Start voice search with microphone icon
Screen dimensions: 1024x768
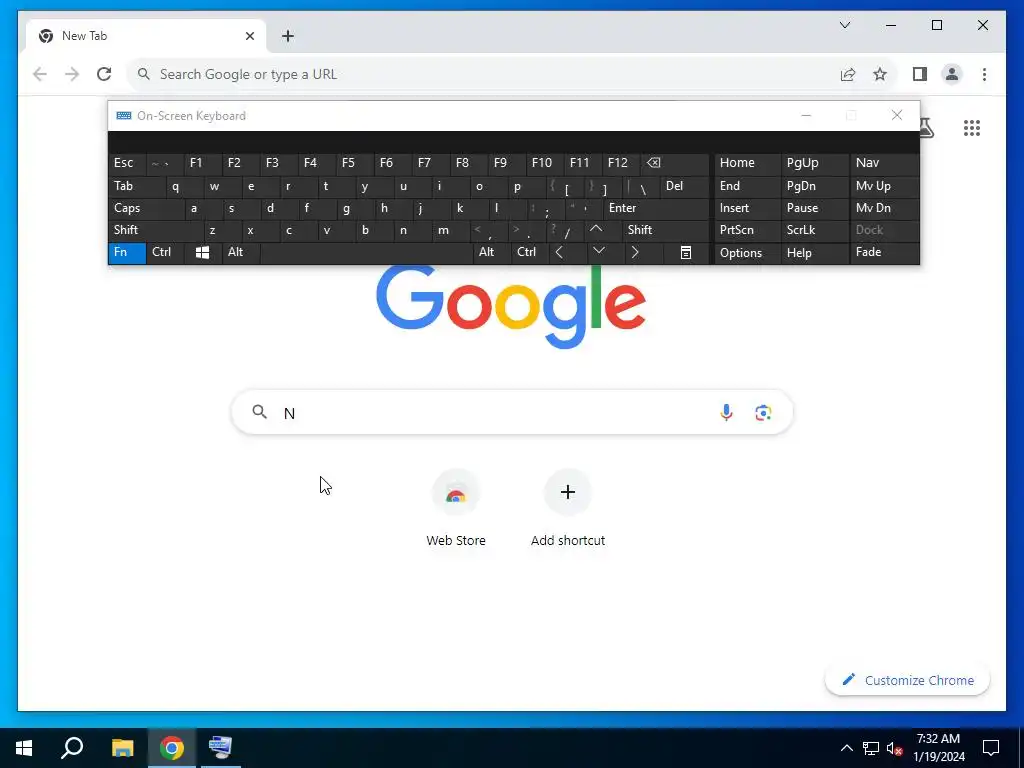point(726,412)
